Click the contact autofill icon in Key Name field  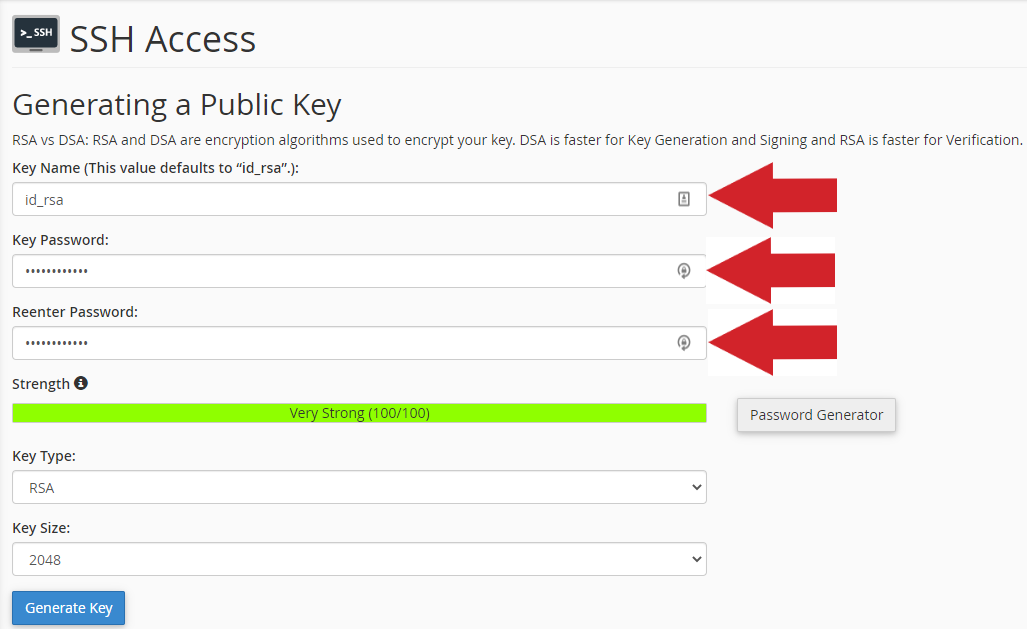pos(684,198)
